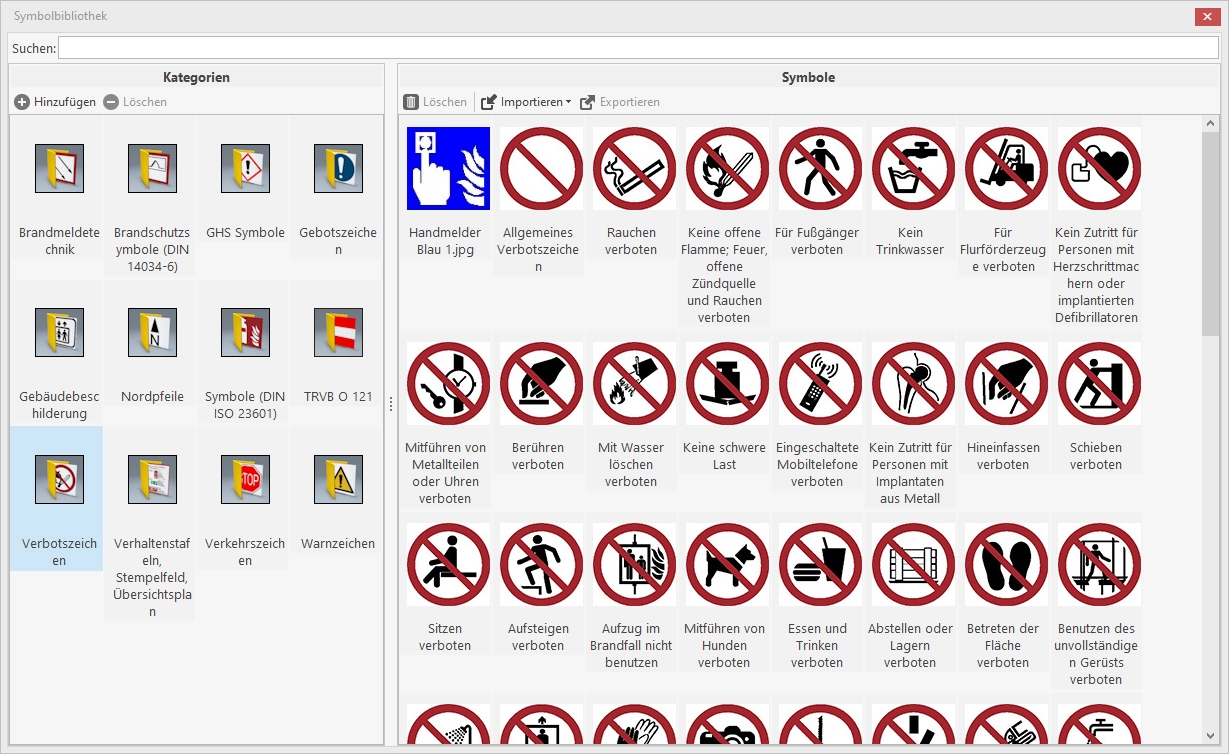Image resolution: width=1229 pixels, height=754 pixels.
Task: Click Hinzufügen to add a category
Action: (55, 102)
